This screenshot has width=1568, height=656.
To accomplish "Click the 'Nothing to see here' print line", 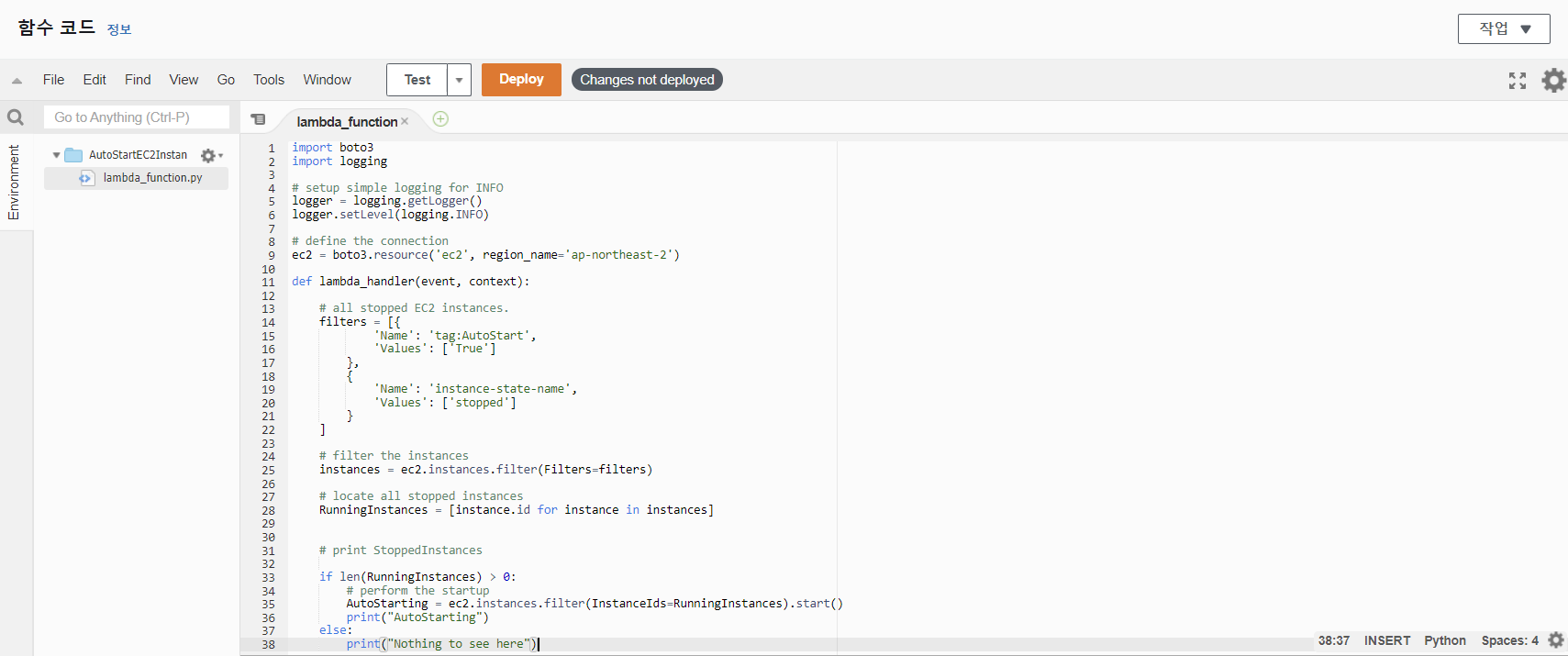I will coord(441,644).
